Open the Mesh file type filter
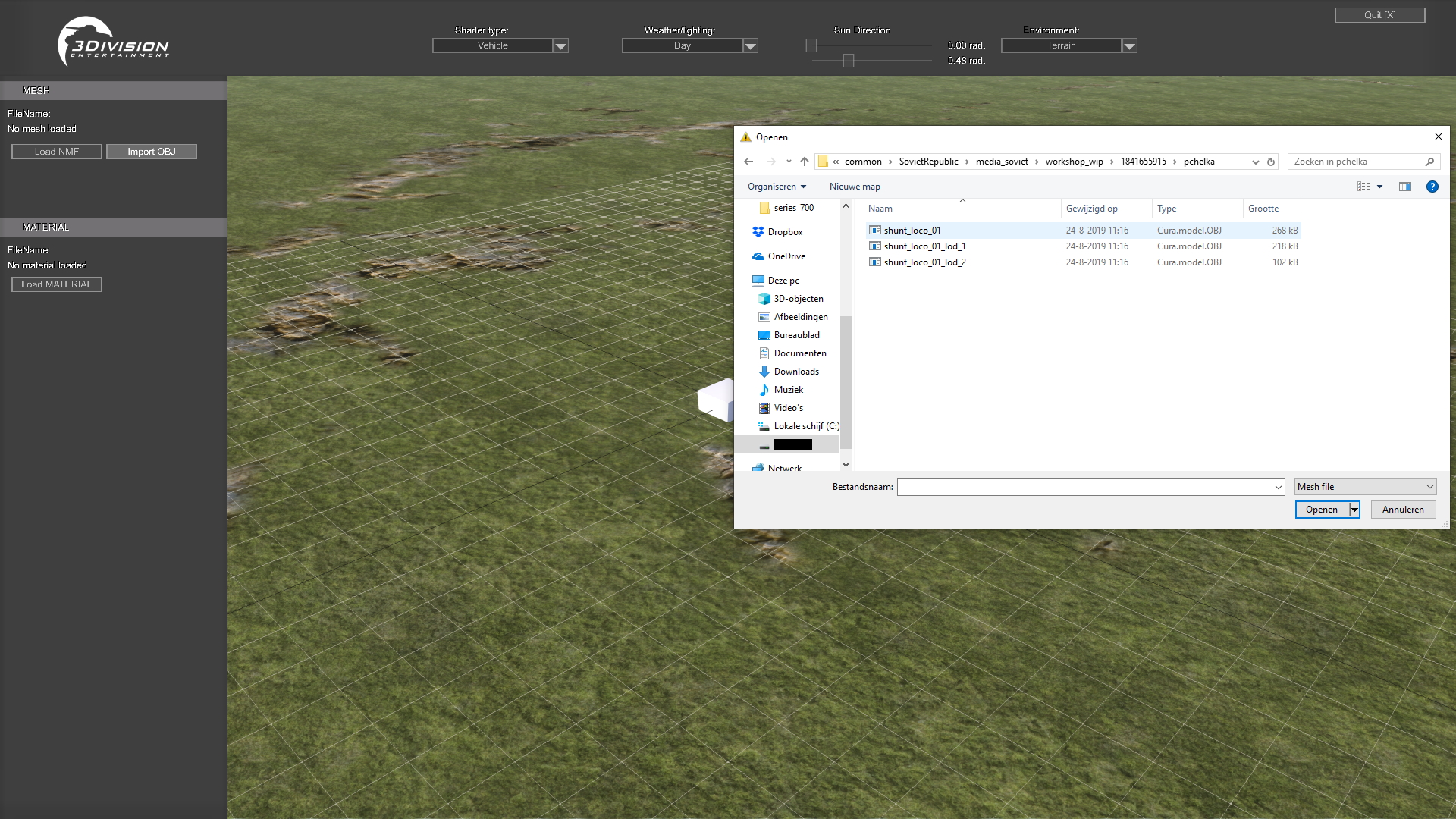This screenshot has width=1456, height=819. [x=1365, y=487]
